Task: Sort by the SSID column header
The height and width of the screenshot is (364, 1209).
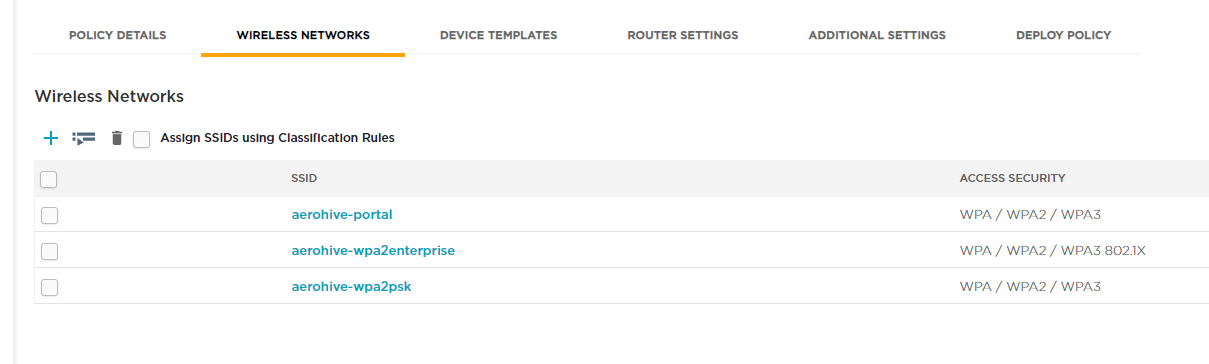Action: tap(304, 178)
